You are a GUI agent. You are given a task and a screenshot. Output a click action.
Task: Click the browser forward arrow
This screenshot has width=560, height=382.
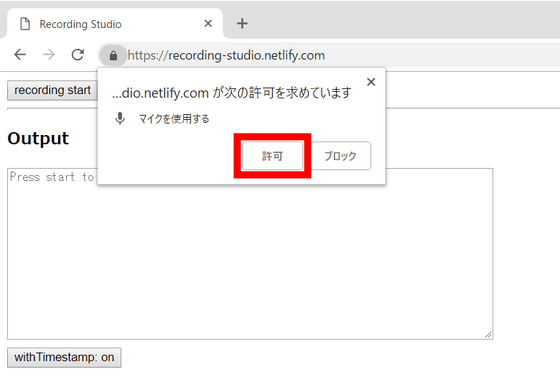pos(49,55)
